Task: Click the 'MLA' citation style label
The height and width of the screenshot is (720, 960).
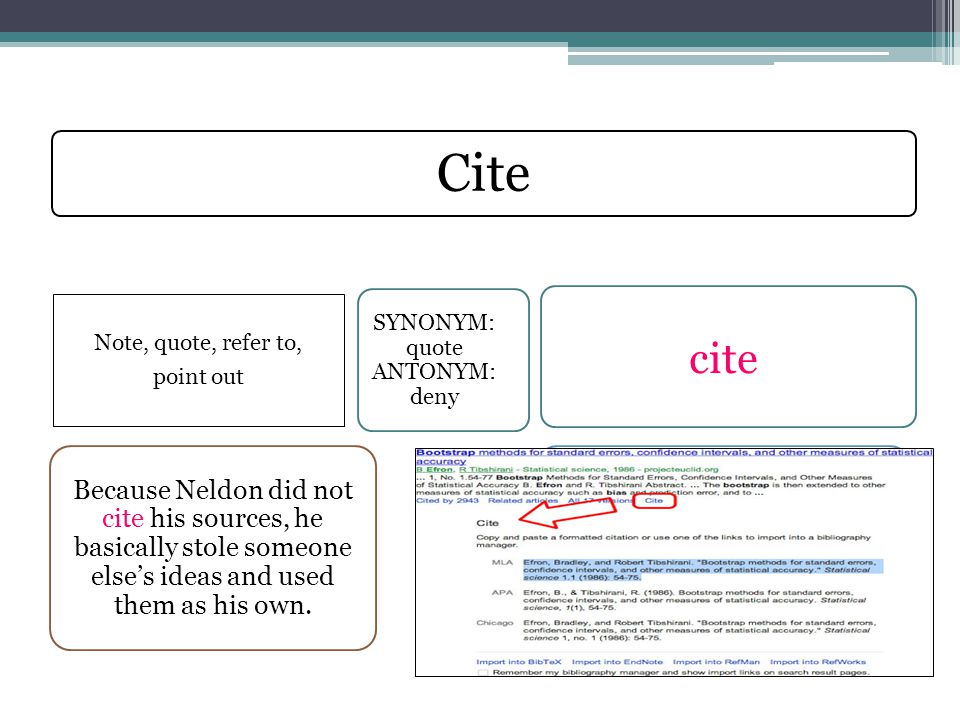Action: click(x=502, y=562)
